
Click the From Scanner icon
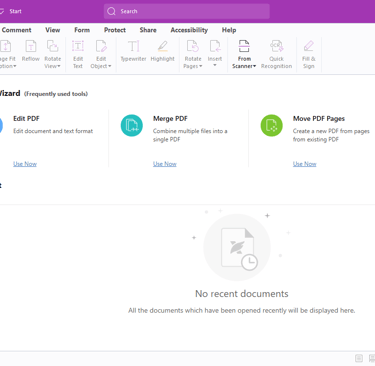click(244, 46)
